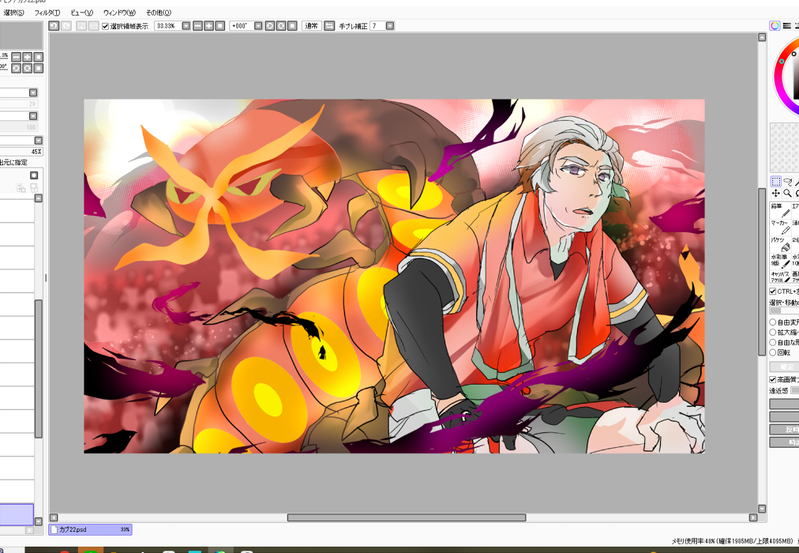Select the 回転 radio option
This screenshot has width=799, height=553.
point(773,353)
